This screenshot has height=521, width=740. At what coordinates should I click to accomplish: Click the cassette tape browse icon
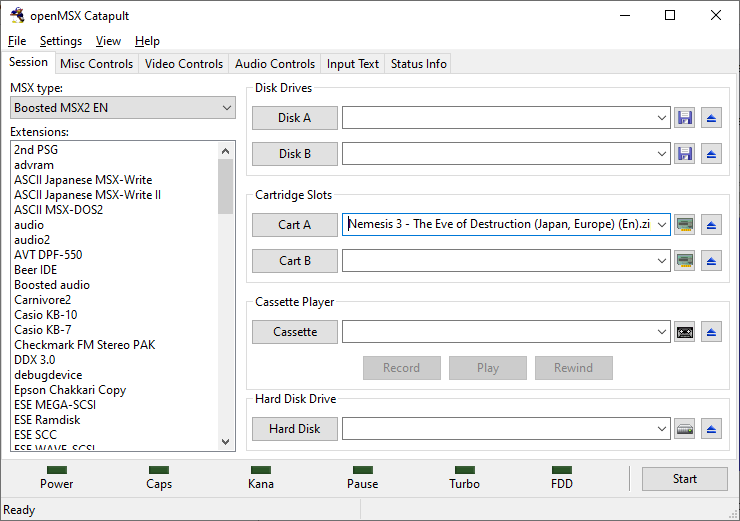684,332
